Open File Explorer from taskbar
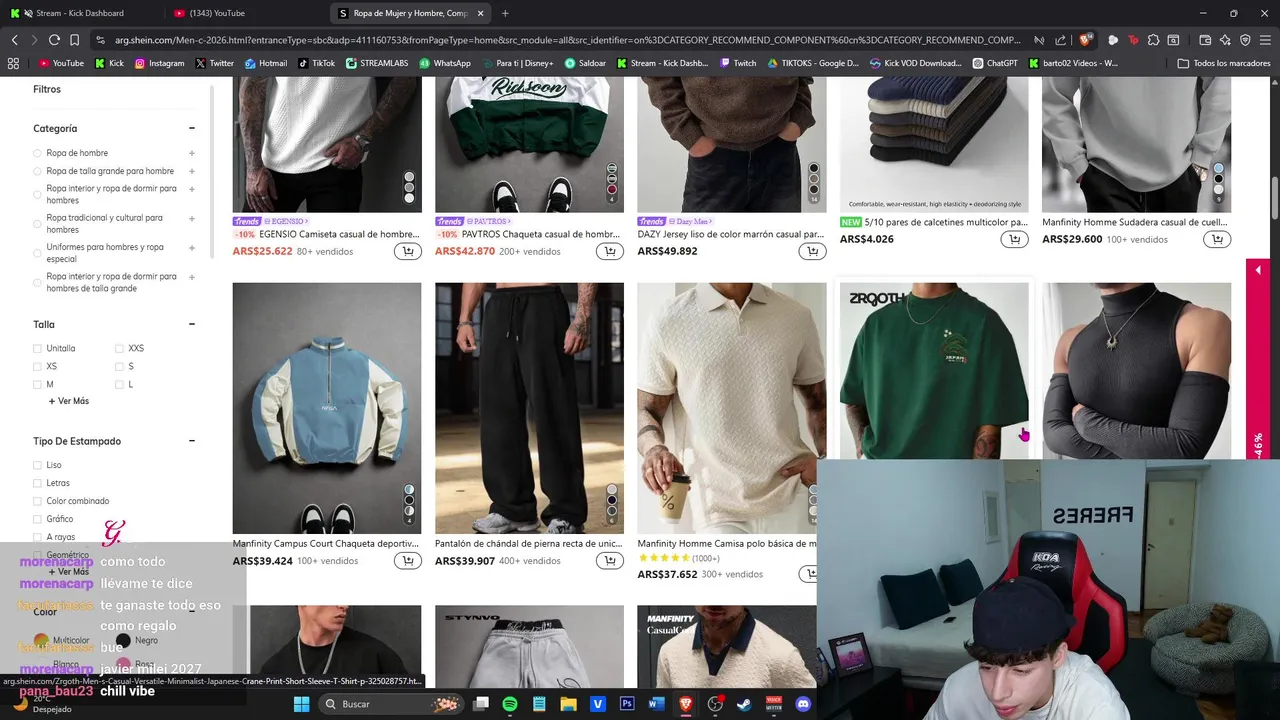 [x=568, y=704]
